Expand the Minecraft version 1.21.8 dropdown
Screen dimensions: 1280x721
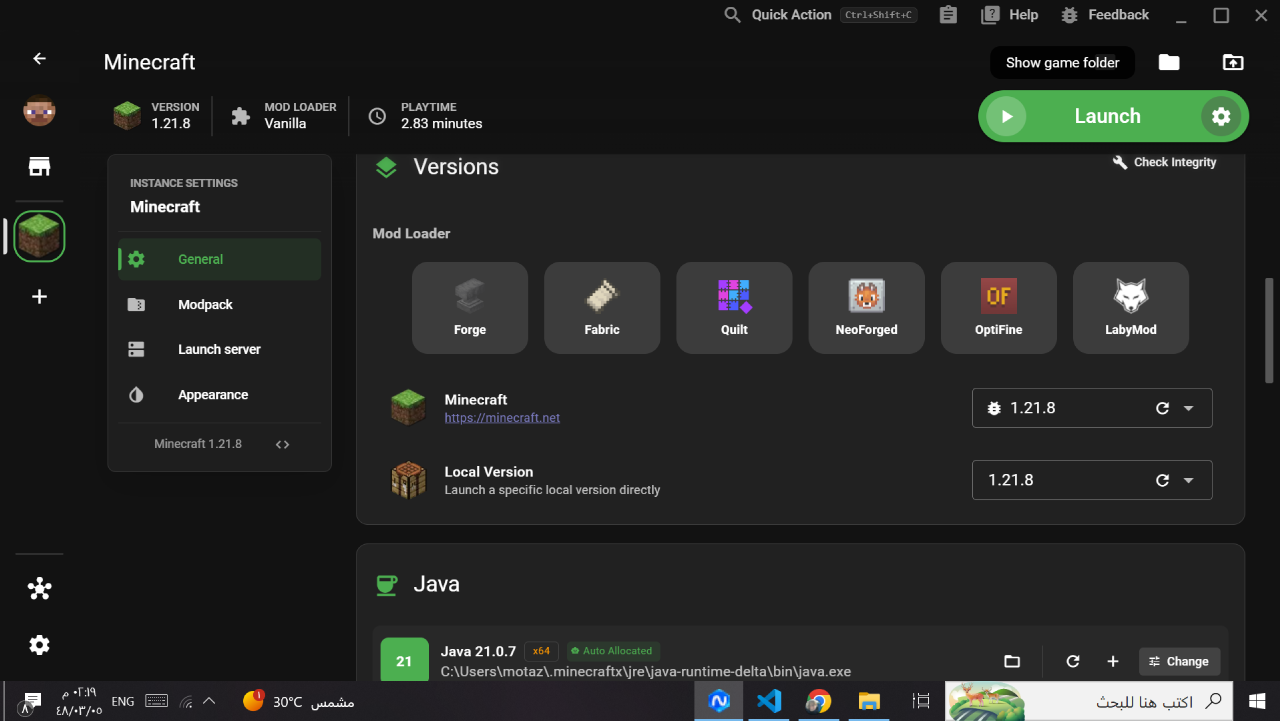tap(1189, 408)
